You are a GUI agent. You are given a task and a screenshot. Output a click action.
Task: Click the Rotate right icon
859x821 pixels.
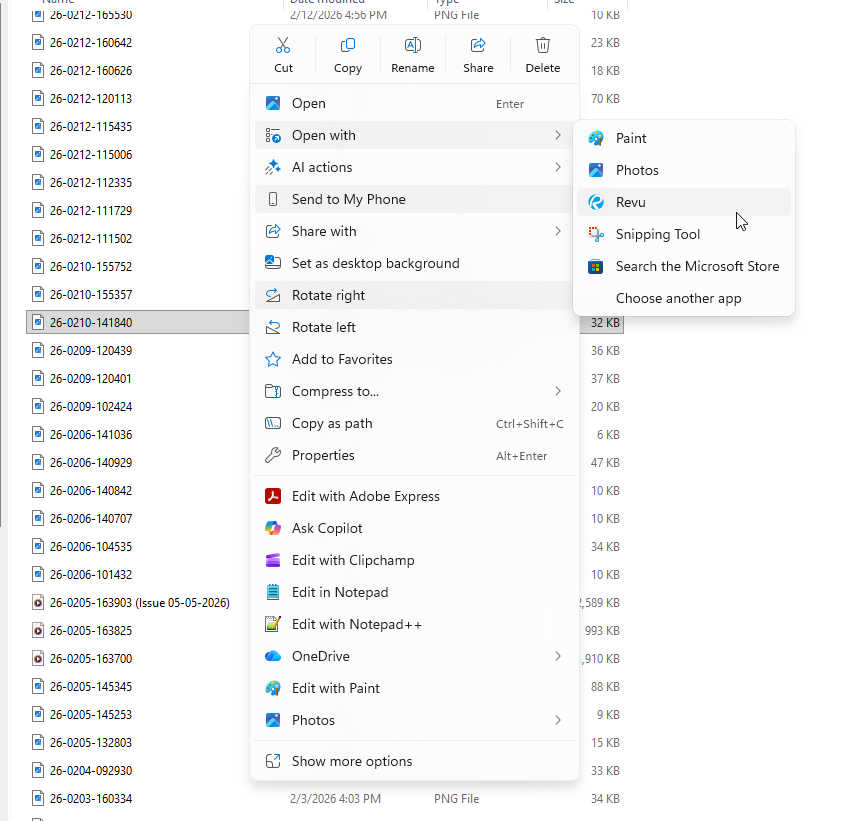coord(273,295)
